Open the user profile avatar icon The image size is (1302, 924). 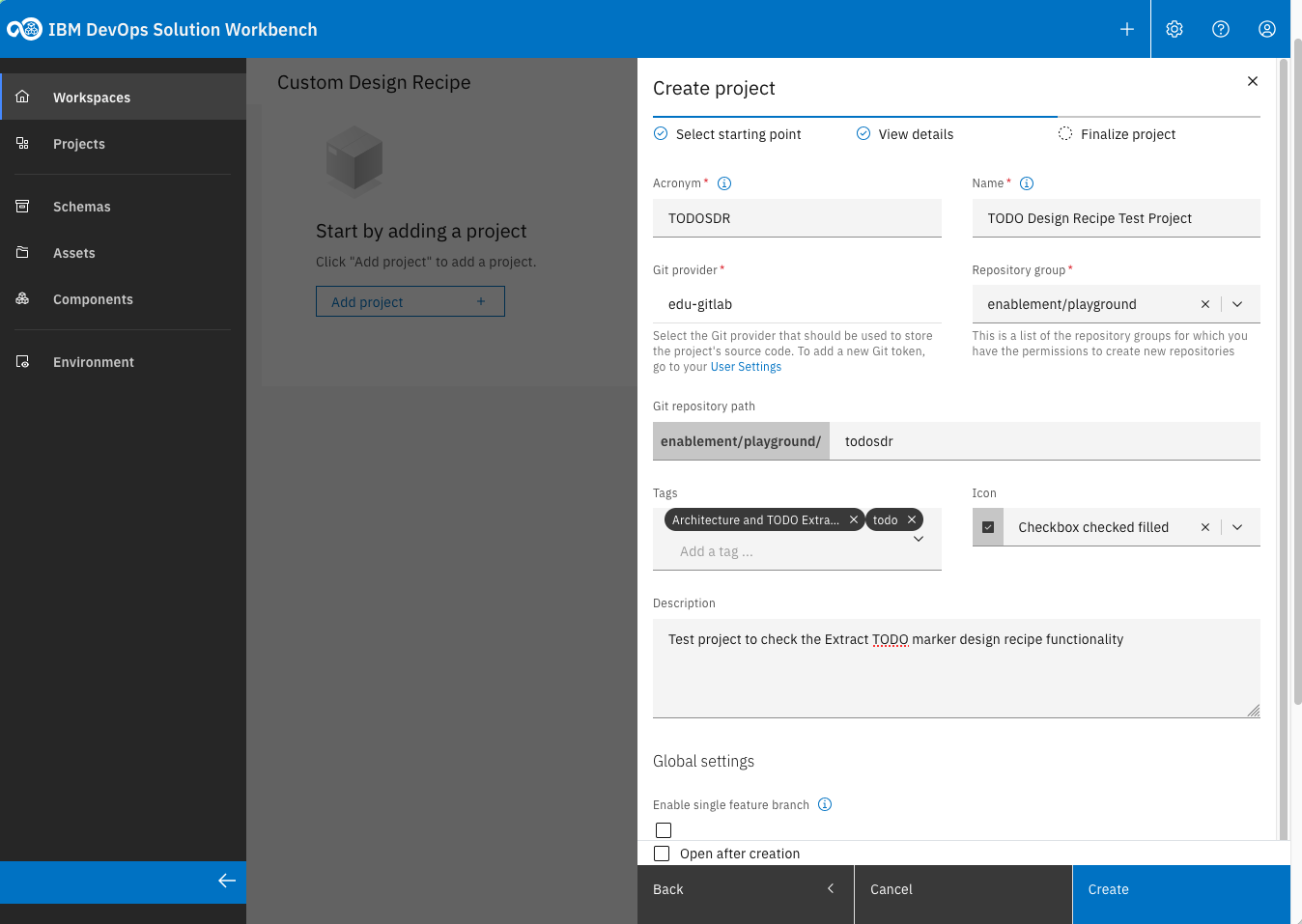[x=1267, y=29]
